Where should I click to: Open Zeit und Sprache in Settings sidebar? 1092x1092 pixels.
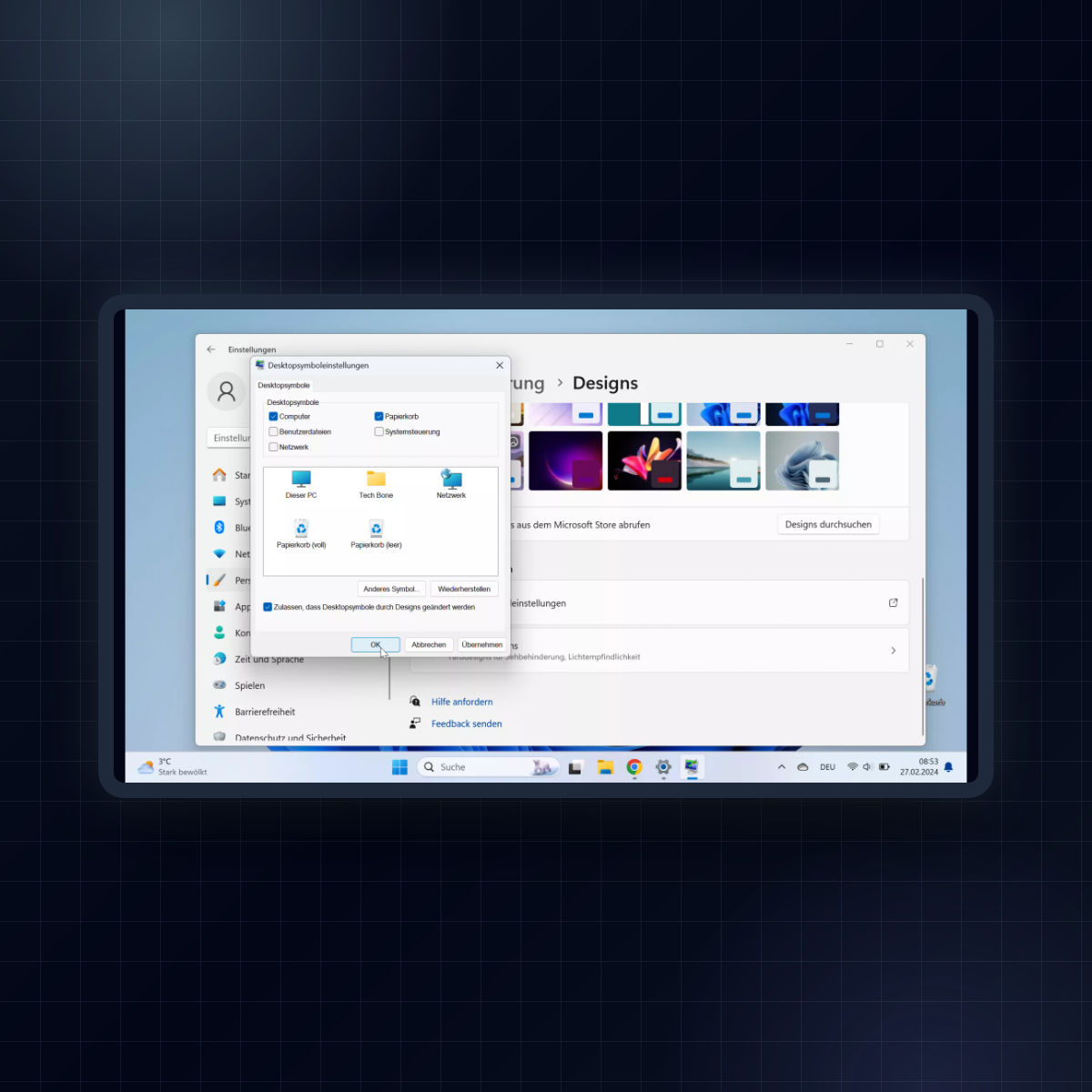click(x=269, y=659)
